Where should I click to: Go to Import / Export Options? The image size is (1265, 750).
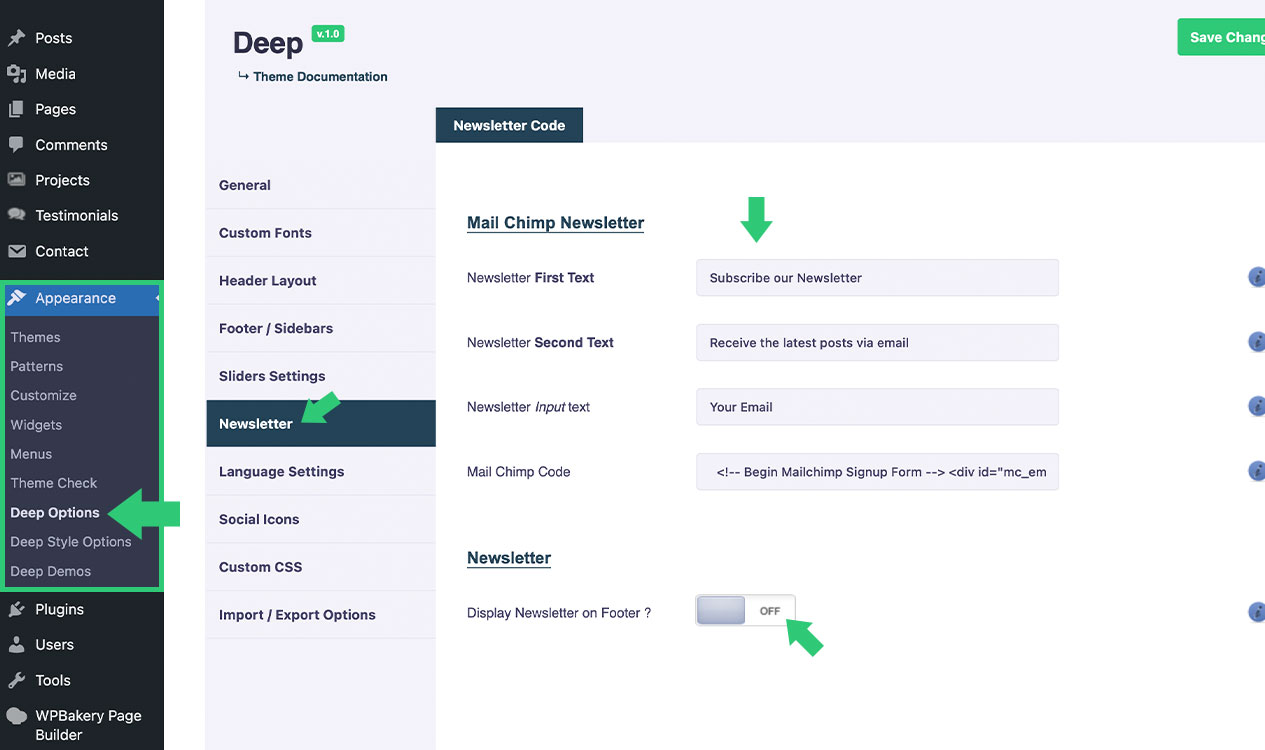click(297, 614)
